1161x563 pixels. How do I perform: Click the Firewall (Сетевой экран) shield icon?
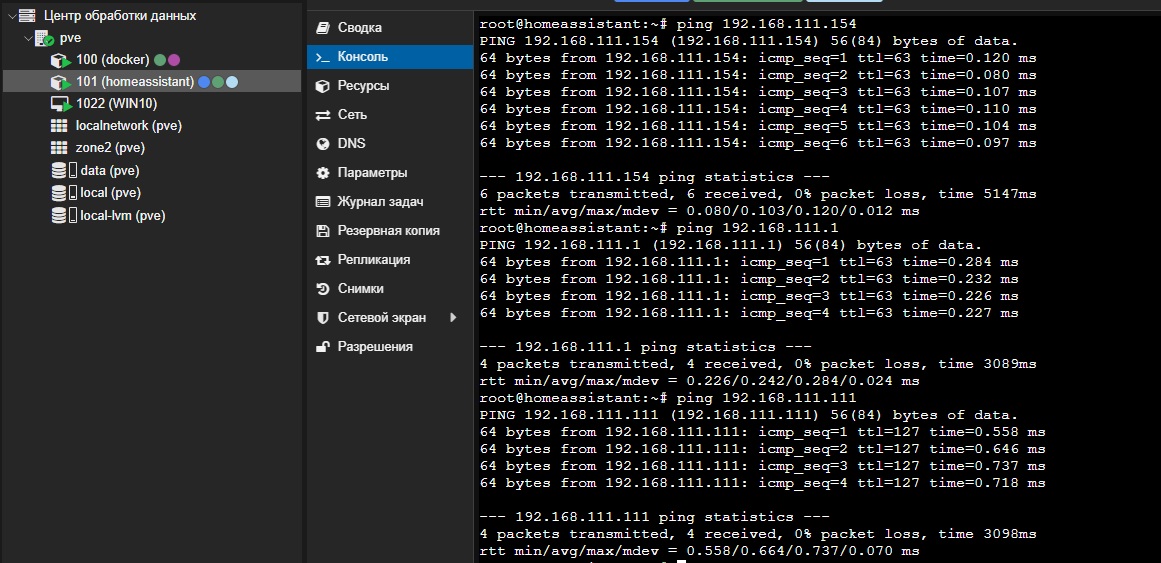(322, 318)
